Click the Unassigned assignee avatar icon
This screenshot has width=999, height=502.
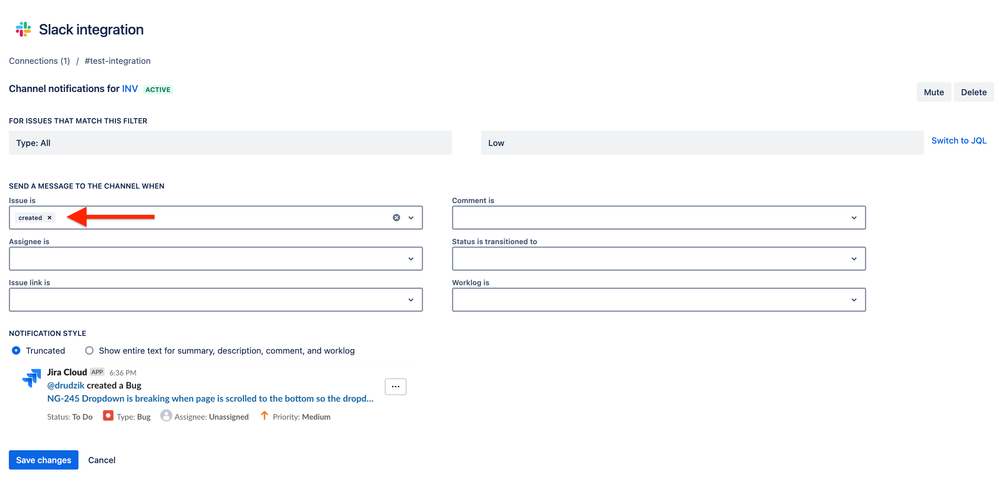pyautogui.click(x=166, y=416)
